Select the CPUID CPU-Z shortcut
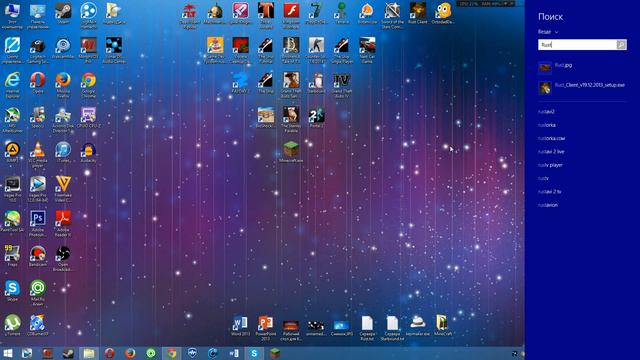The image size is (640, 360). 88,116
